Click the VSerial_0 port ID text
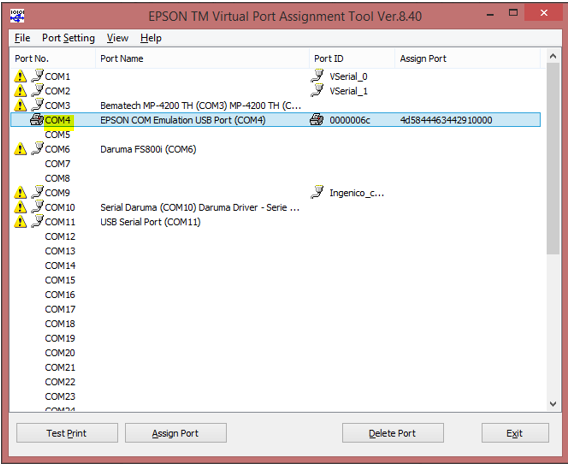 pos(348,76)
